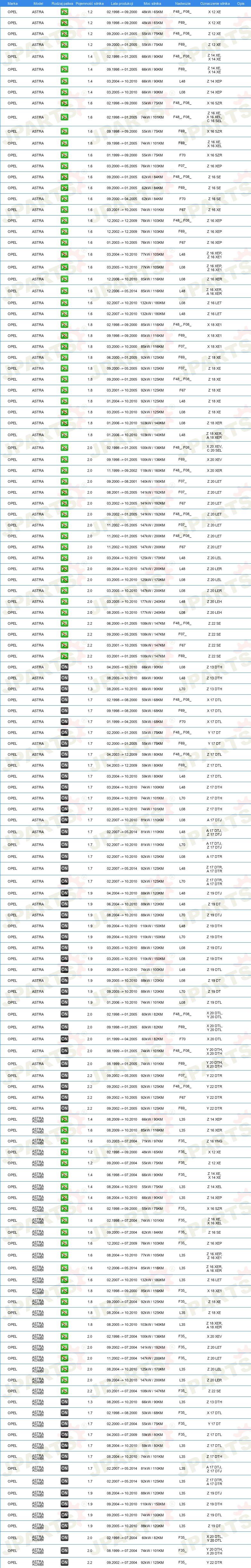Click 140kW / 190KM power cell
Image resolution: width=251 pixels, height=1568 pixels.
click(x=152, y=481)
